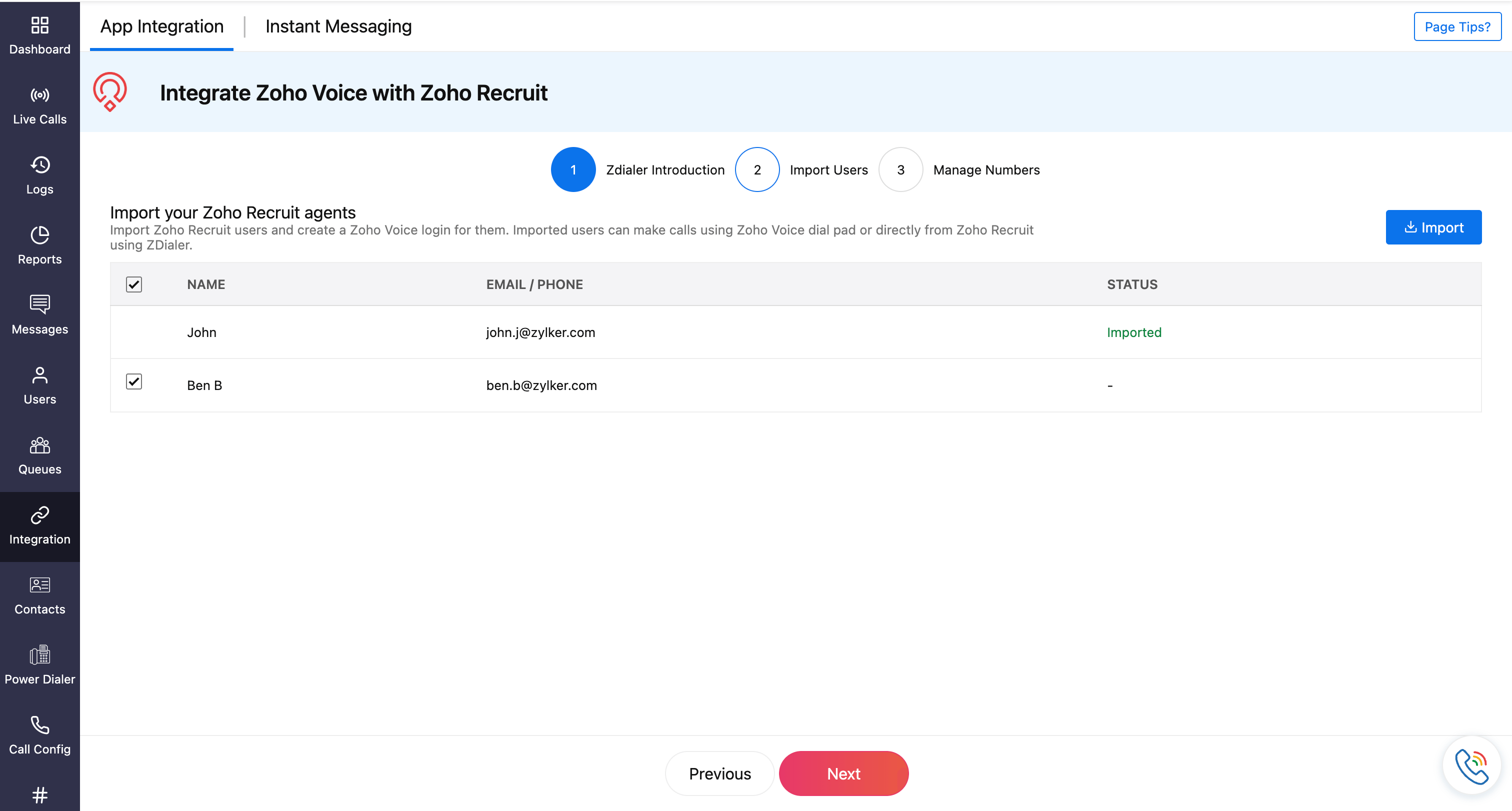1512x811 pixels.
Task: Open the Reports pie chart icon
Action: click(x=39, y=235)
